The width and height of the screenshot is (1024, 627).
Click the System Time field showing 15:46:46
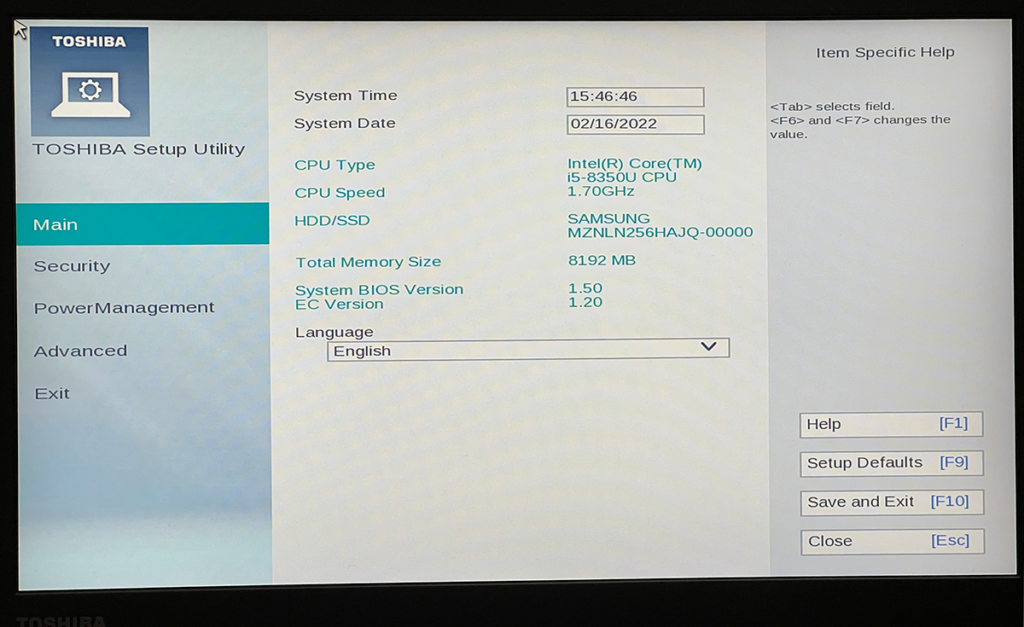point(635,97)
